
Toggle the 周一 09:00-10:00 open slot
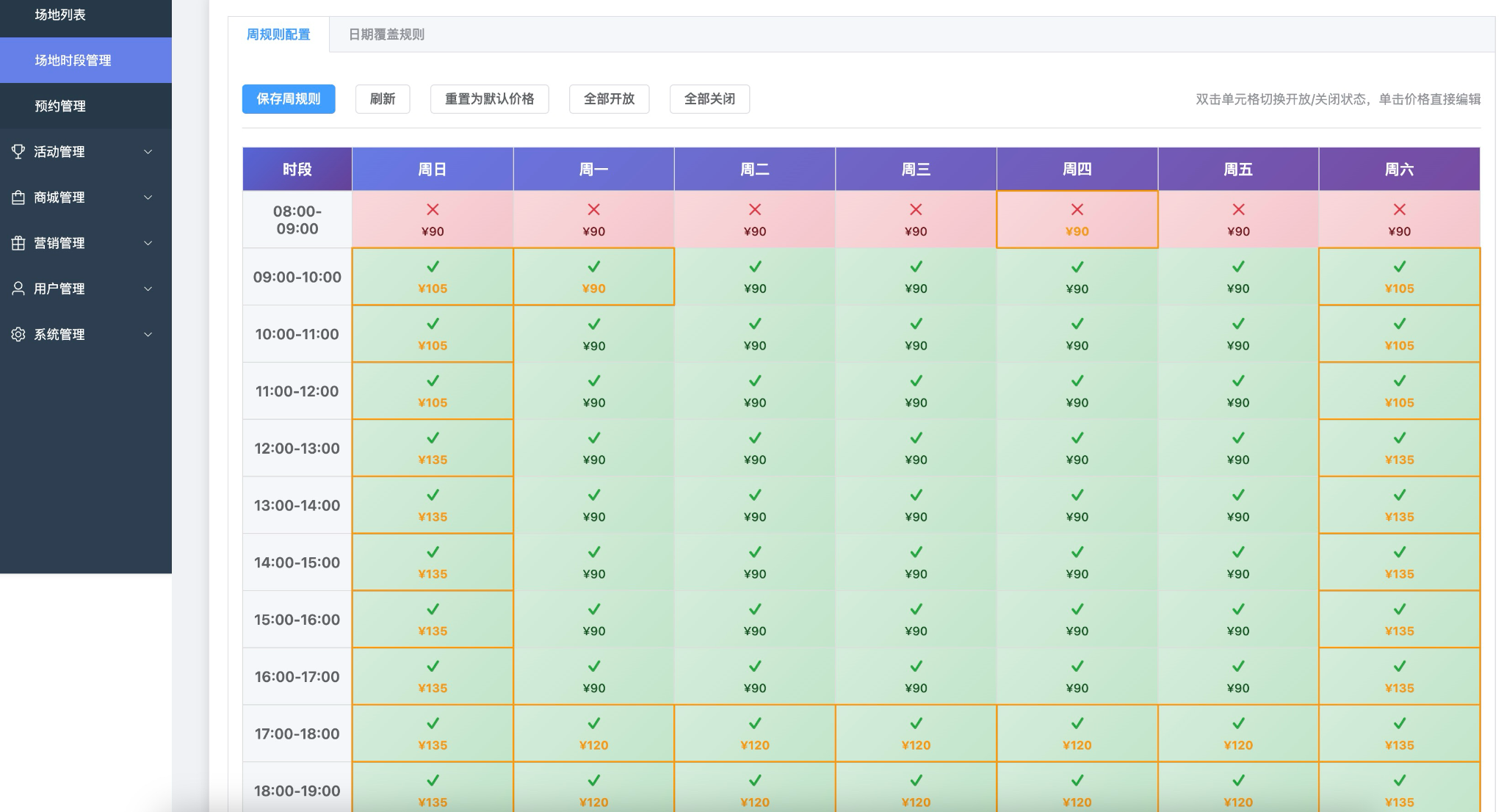593,277
